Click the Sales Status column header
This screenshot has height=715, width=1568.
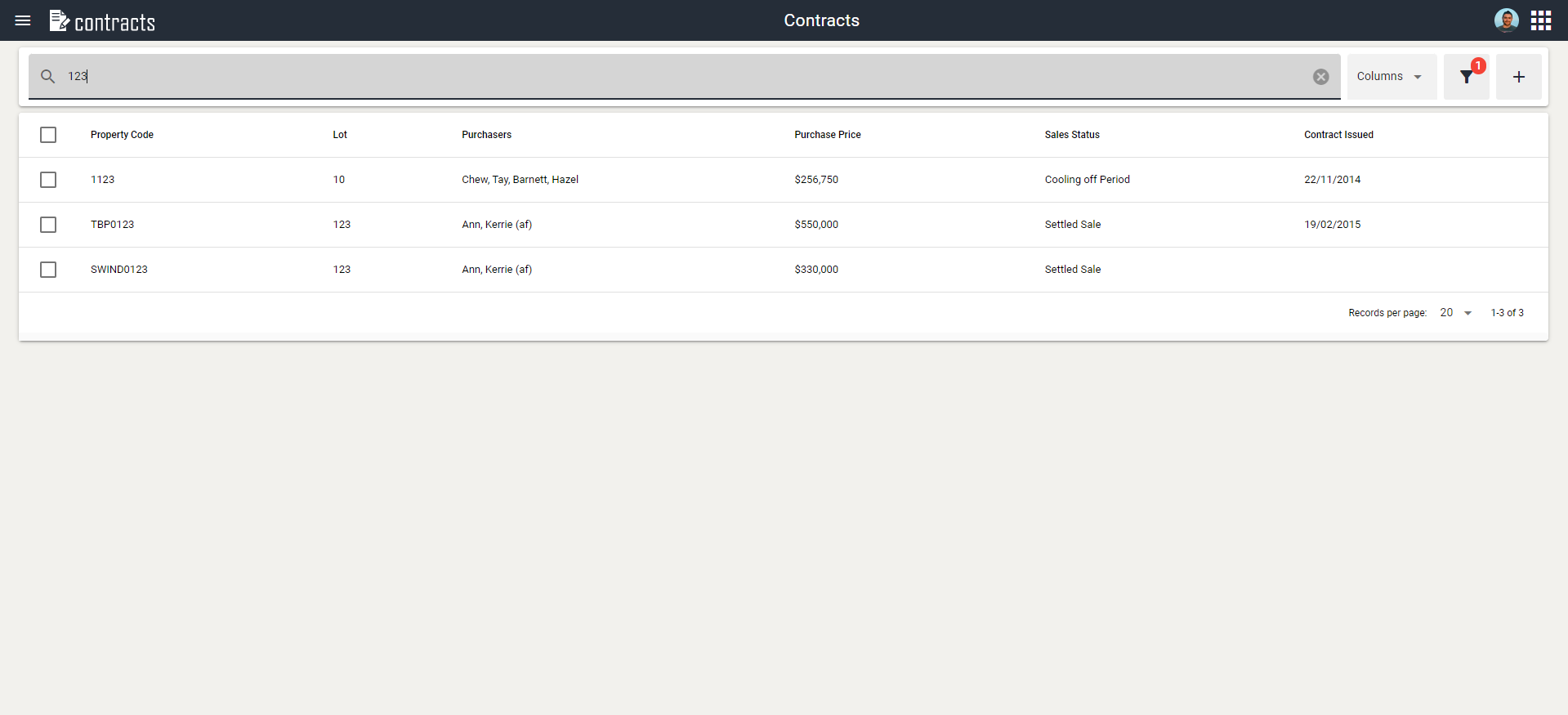1071,135
